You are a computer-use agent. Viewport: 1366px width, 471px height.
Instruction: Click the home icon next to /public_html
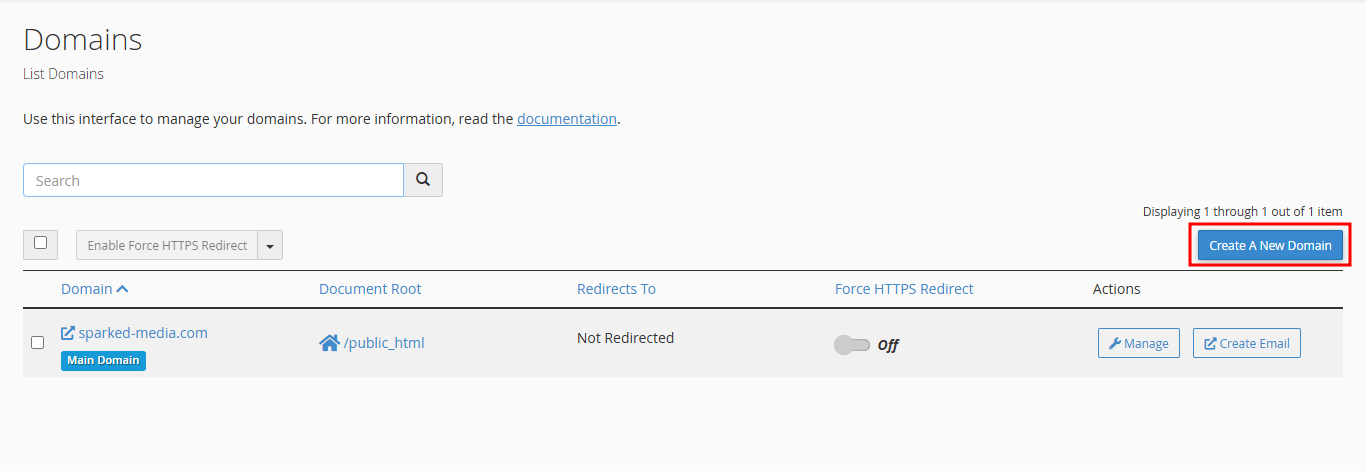[329, 343]
